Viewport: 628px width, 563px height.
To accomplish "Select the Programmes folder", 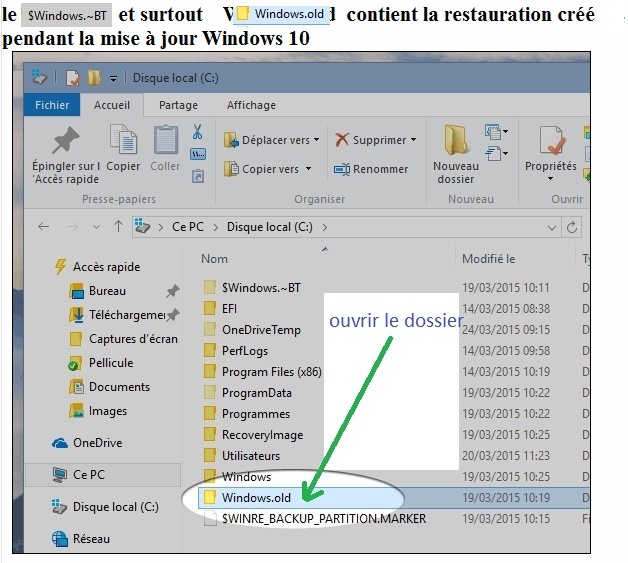I will 247,414.
